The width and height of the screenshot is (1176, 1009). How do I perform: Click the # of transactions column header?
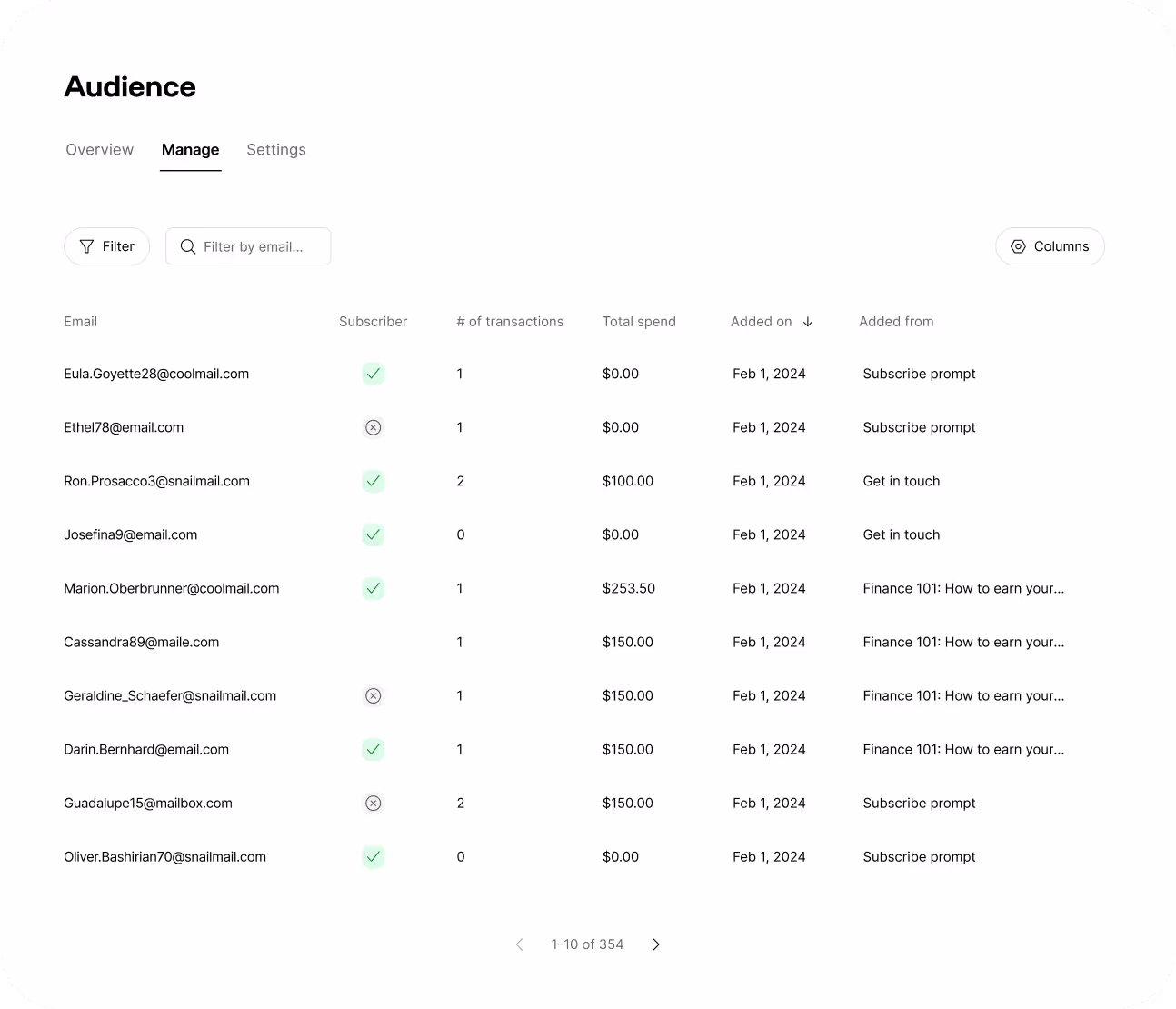point(510,322)
